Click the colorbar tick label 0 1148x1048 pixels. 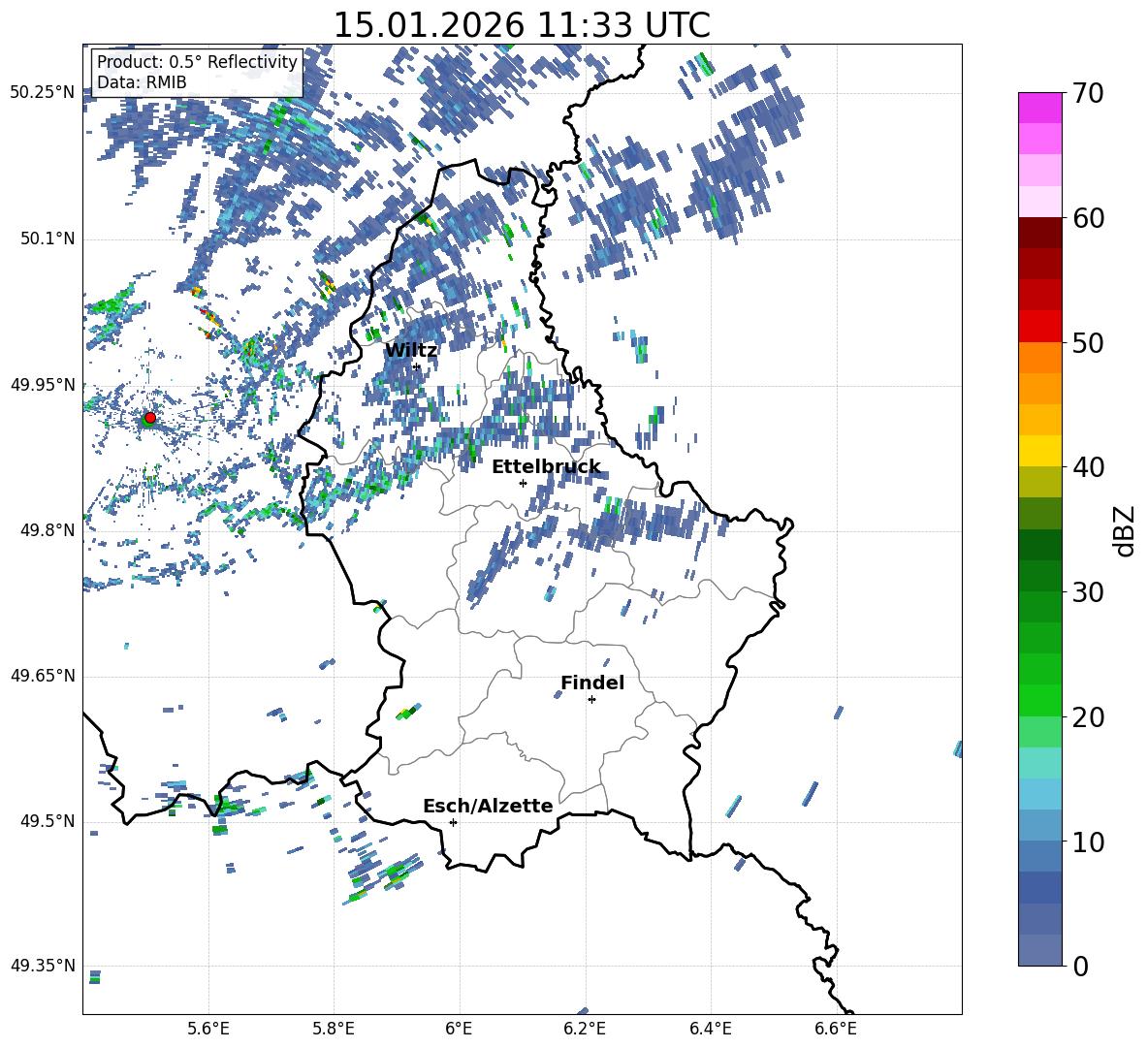point(1080,966)
